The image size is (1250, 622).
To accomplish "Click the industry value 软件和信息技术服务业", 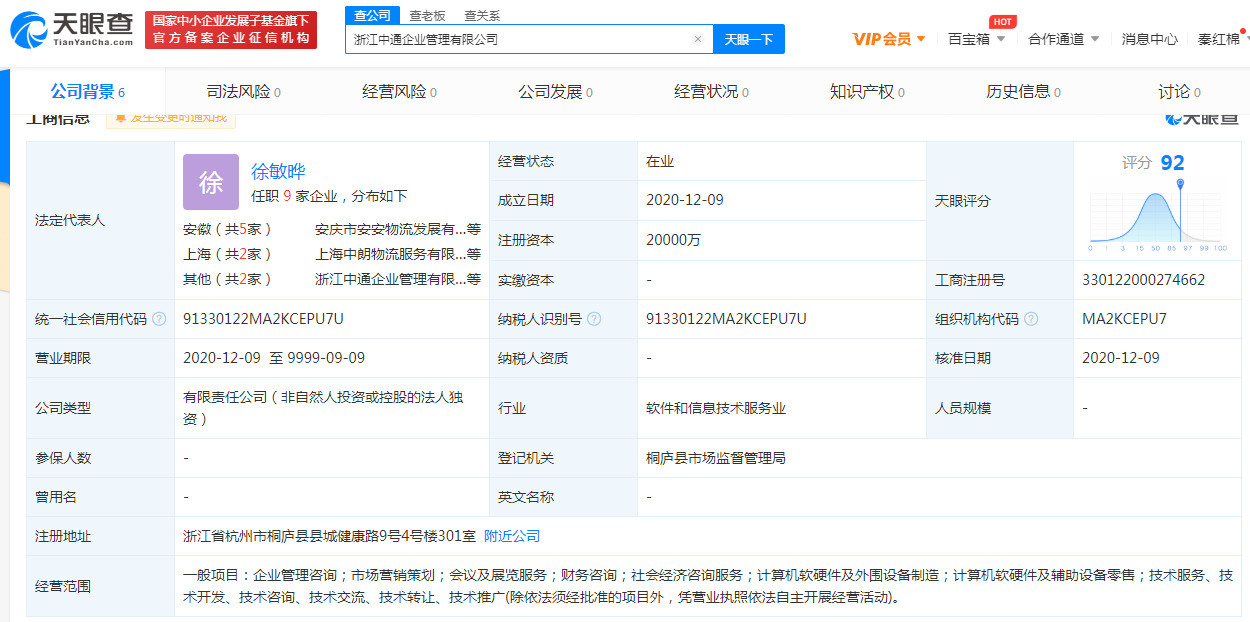I will pos(716,408).
